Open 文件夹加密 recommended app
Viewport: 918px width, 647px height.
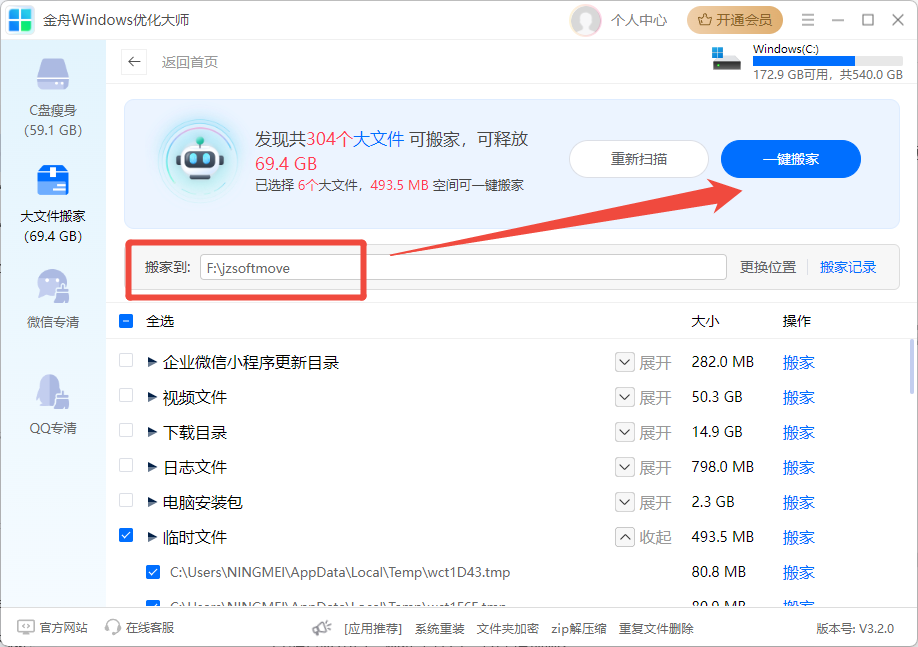507,629
